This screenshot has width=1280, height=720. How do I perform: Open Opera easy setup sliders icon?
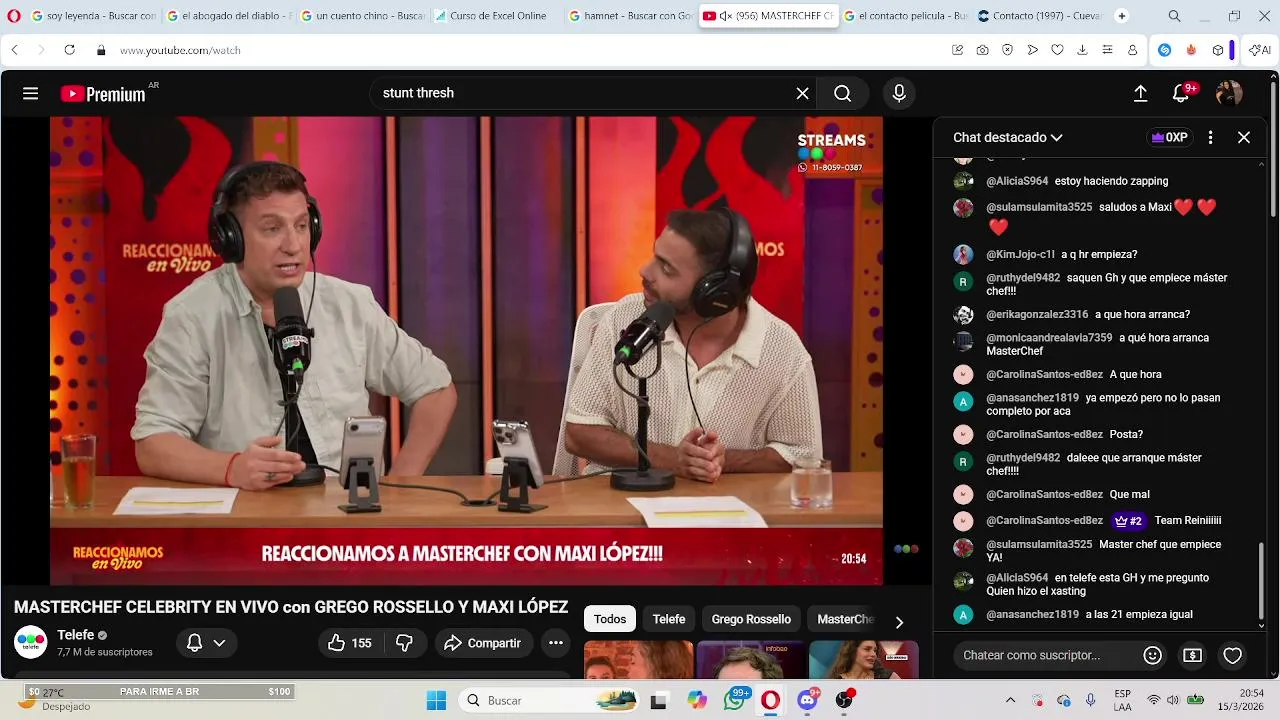point(1107,50)
